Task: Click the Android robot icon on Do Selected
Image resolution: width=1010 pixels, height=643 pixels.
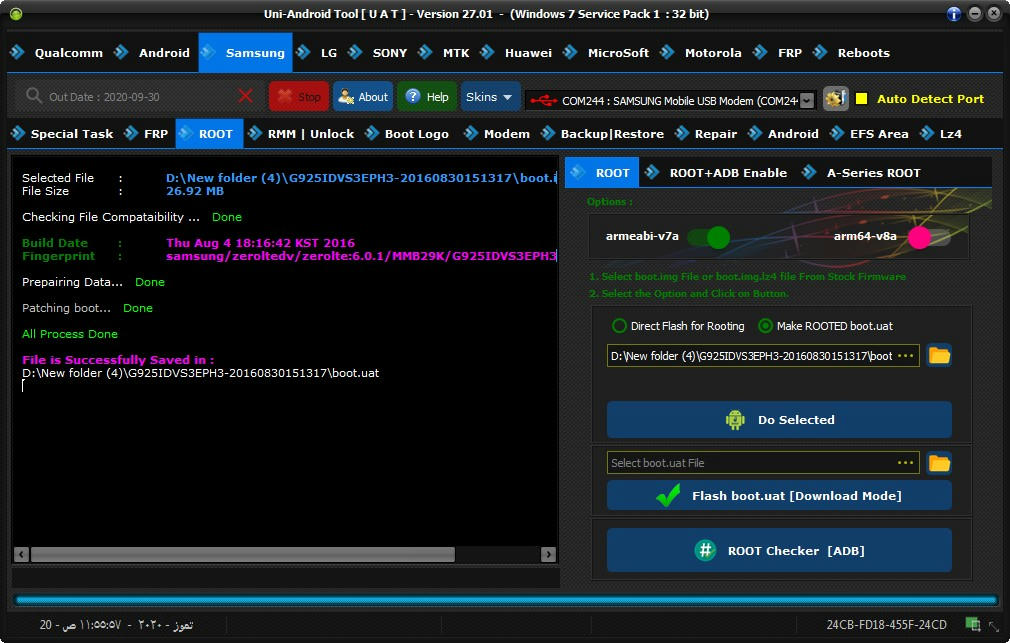Action: (735, 420)
